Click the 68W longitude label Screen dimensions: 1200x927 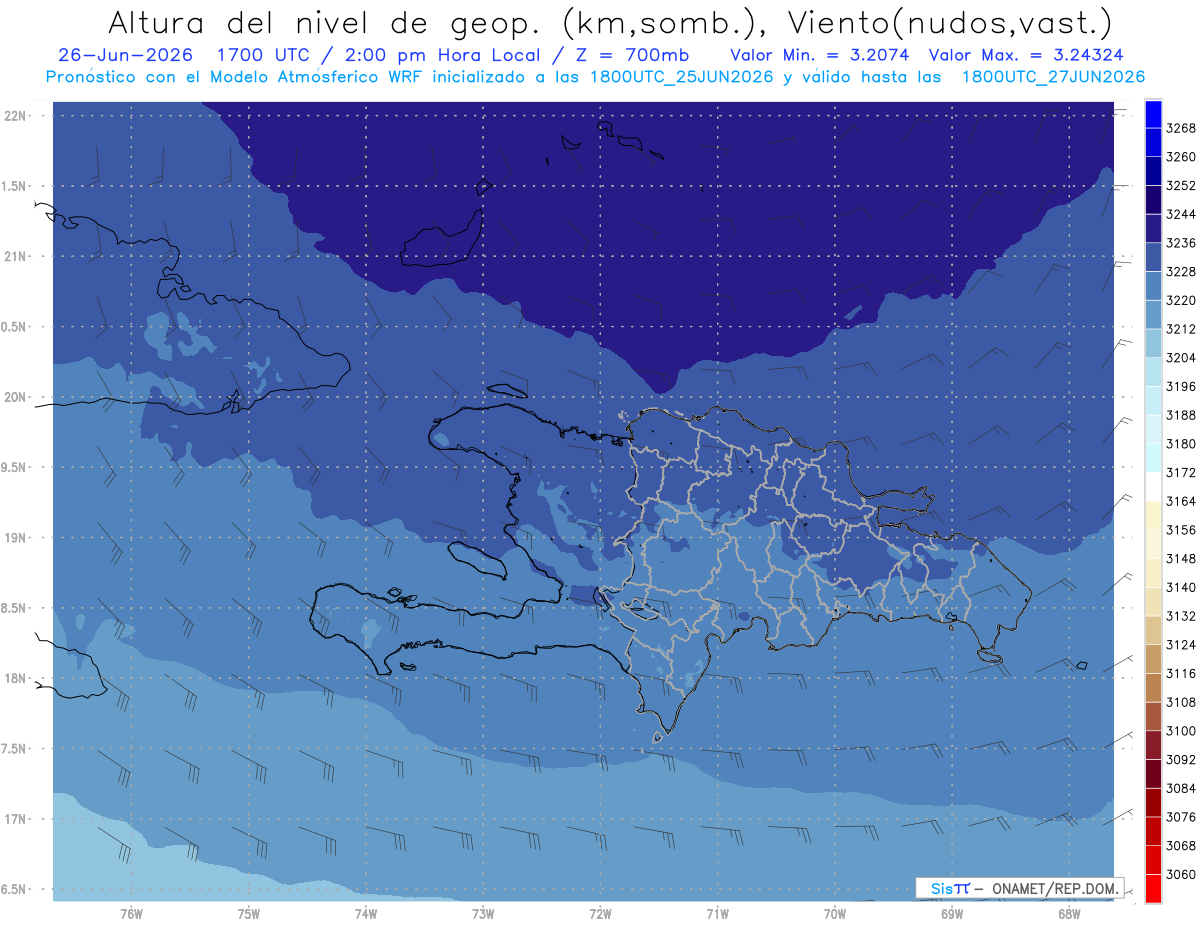(x=1069, y=913)
